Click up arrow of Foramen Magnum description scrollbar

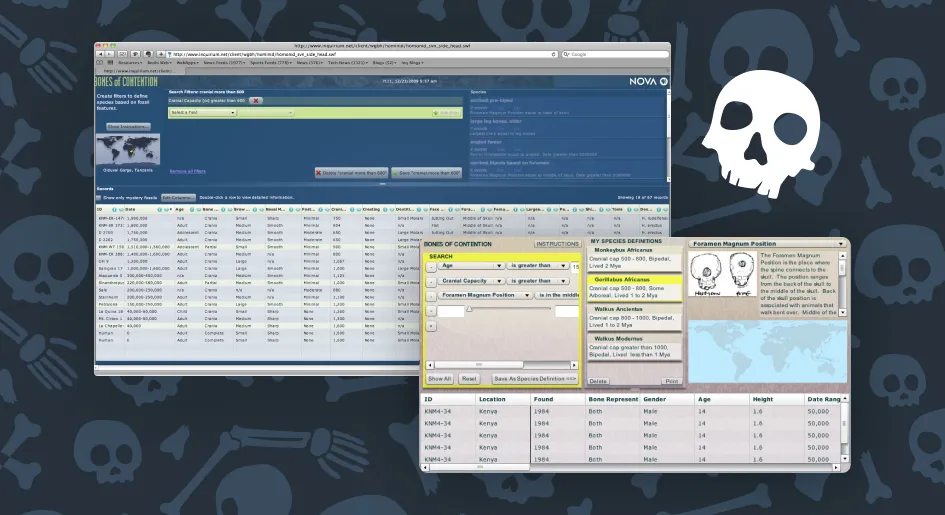843,256
